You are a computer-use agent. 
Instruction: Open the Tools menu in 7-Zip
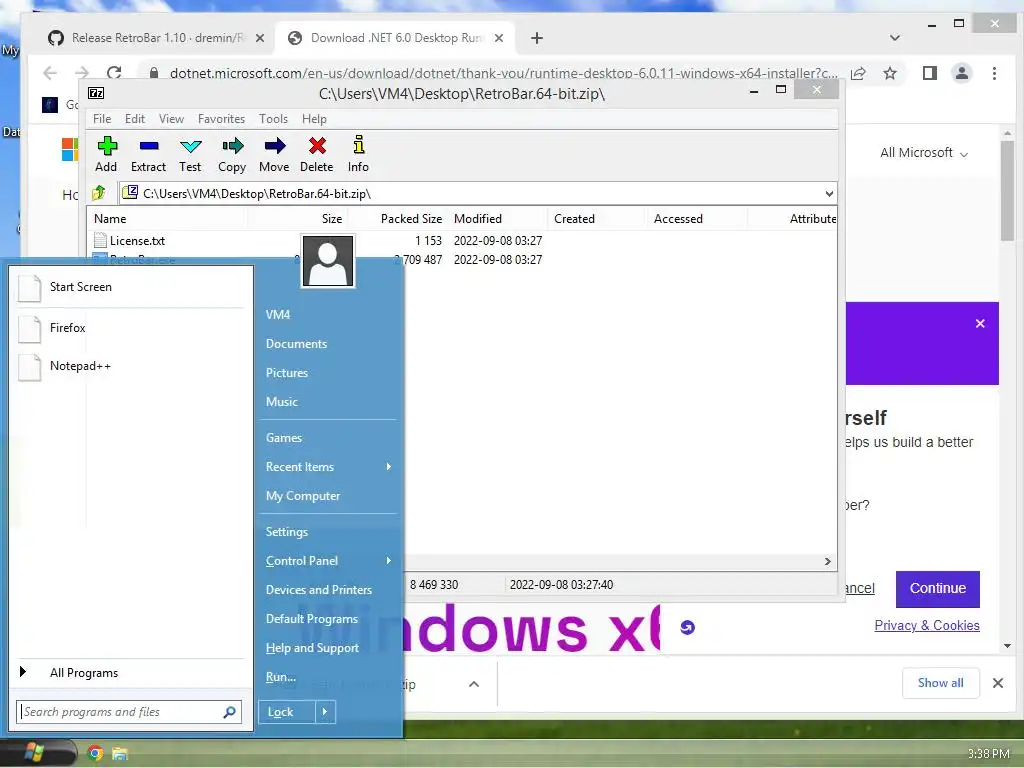pos(273,119)
